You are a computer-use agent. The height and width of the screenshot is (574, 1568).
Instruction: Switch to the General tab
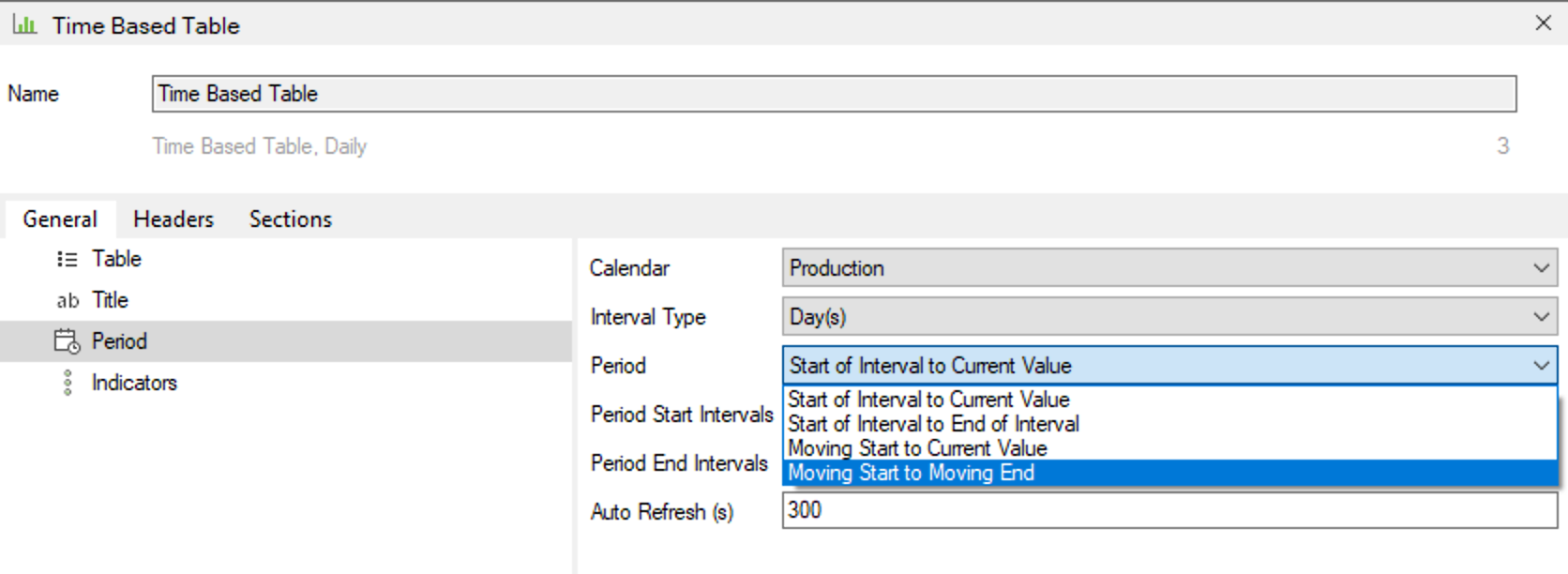coord(60,219)
